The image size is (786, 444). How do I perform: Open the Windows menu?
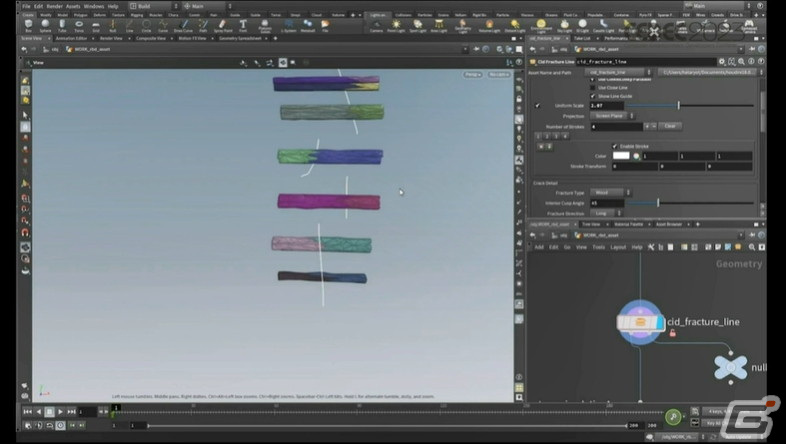[94, 6]
